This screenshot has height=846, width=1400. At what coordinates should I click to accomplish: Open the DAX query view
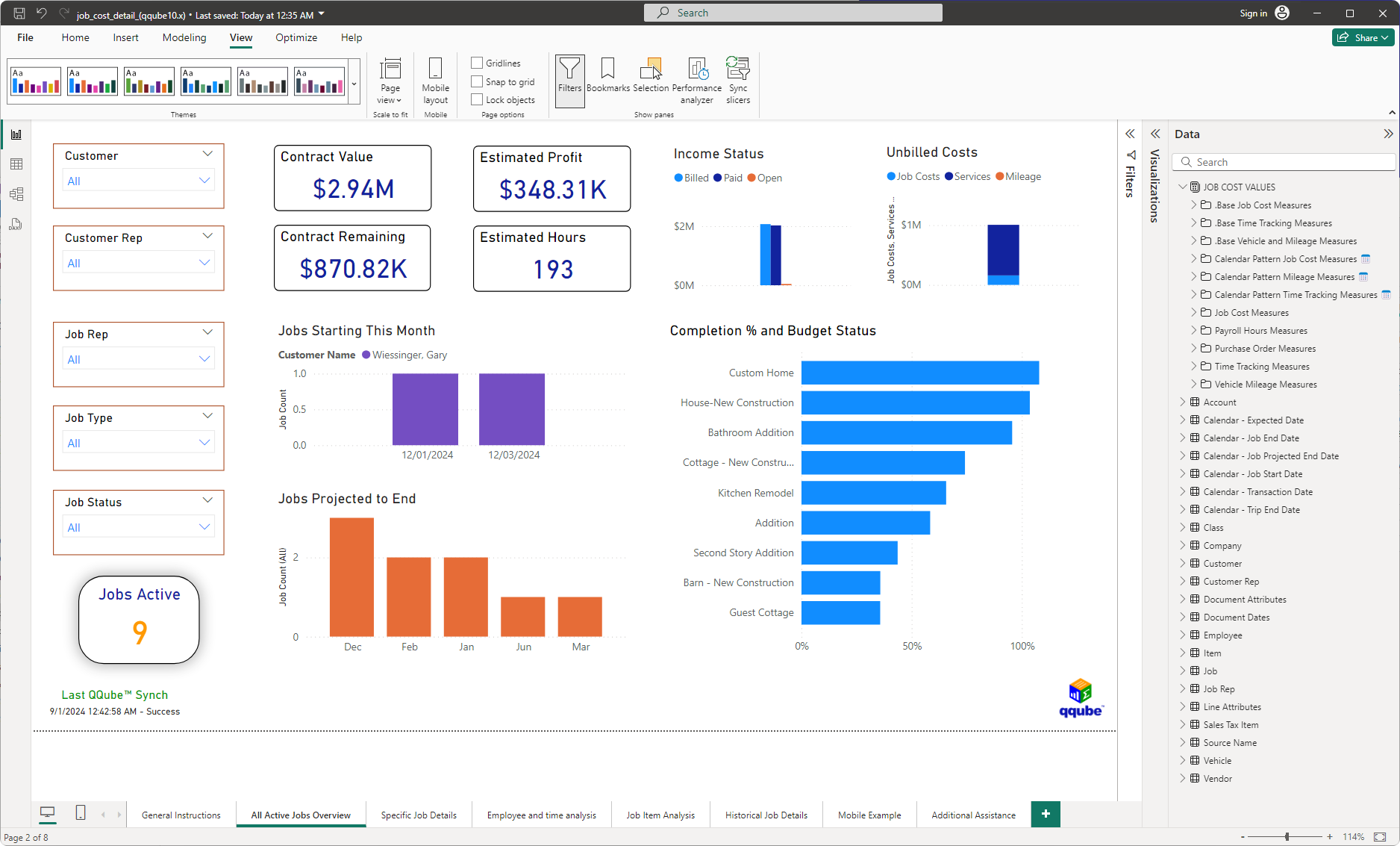(x=16, y=223)
